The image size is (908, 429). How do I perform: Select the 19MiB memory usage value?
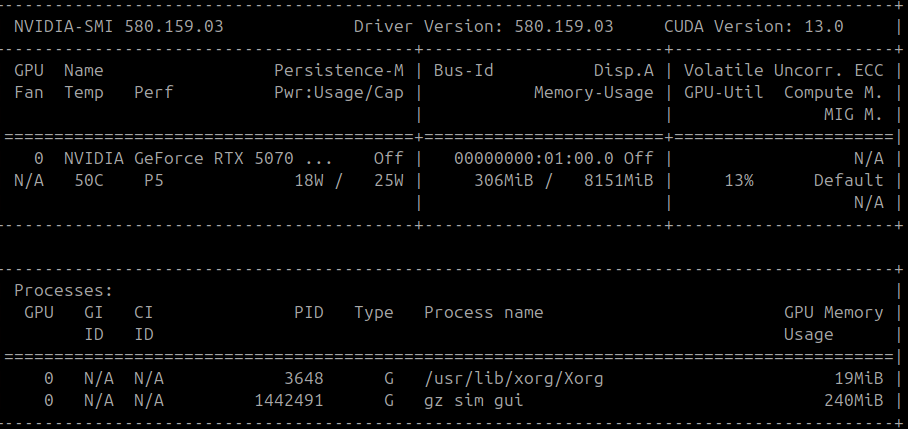pyautogui.click(x=859, y=379)
